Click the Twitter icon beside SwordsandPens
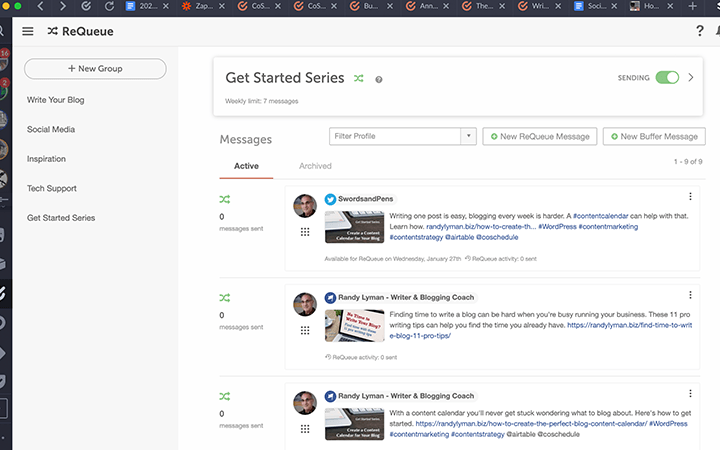Screen dimensions: 720x450 click(330, 199)
